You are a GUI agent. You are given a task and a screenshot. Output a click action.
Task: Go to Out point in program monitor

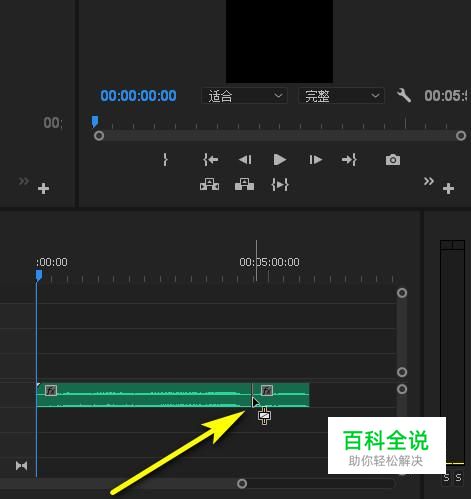(x=349, y=160)
